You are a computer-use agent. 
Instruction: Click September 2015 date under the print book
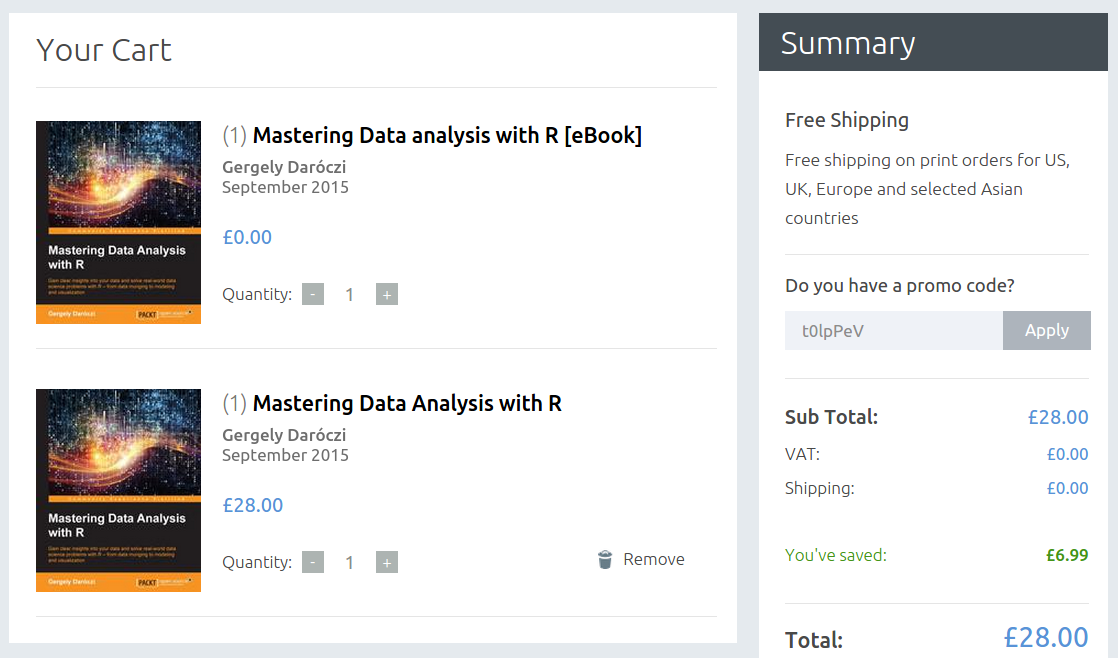[x=285, y=456]
